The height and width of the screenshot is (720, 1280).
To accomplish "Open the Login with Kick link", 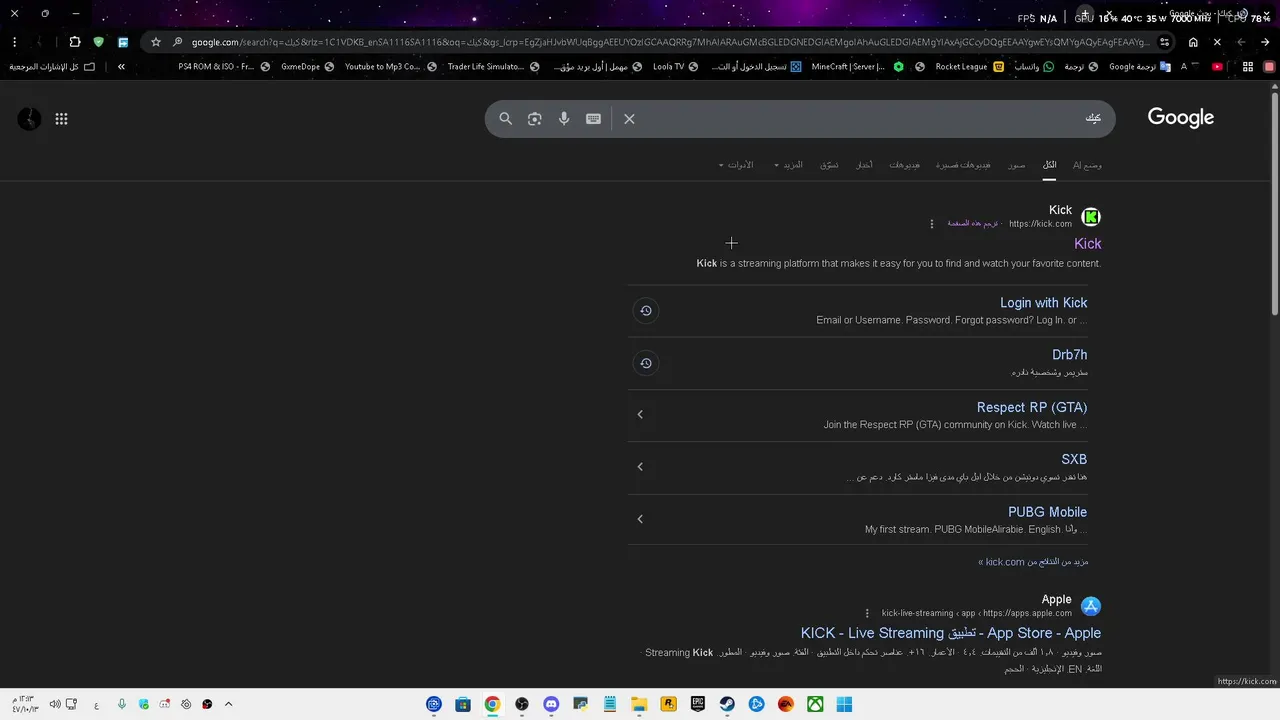I will point(1044,303).
